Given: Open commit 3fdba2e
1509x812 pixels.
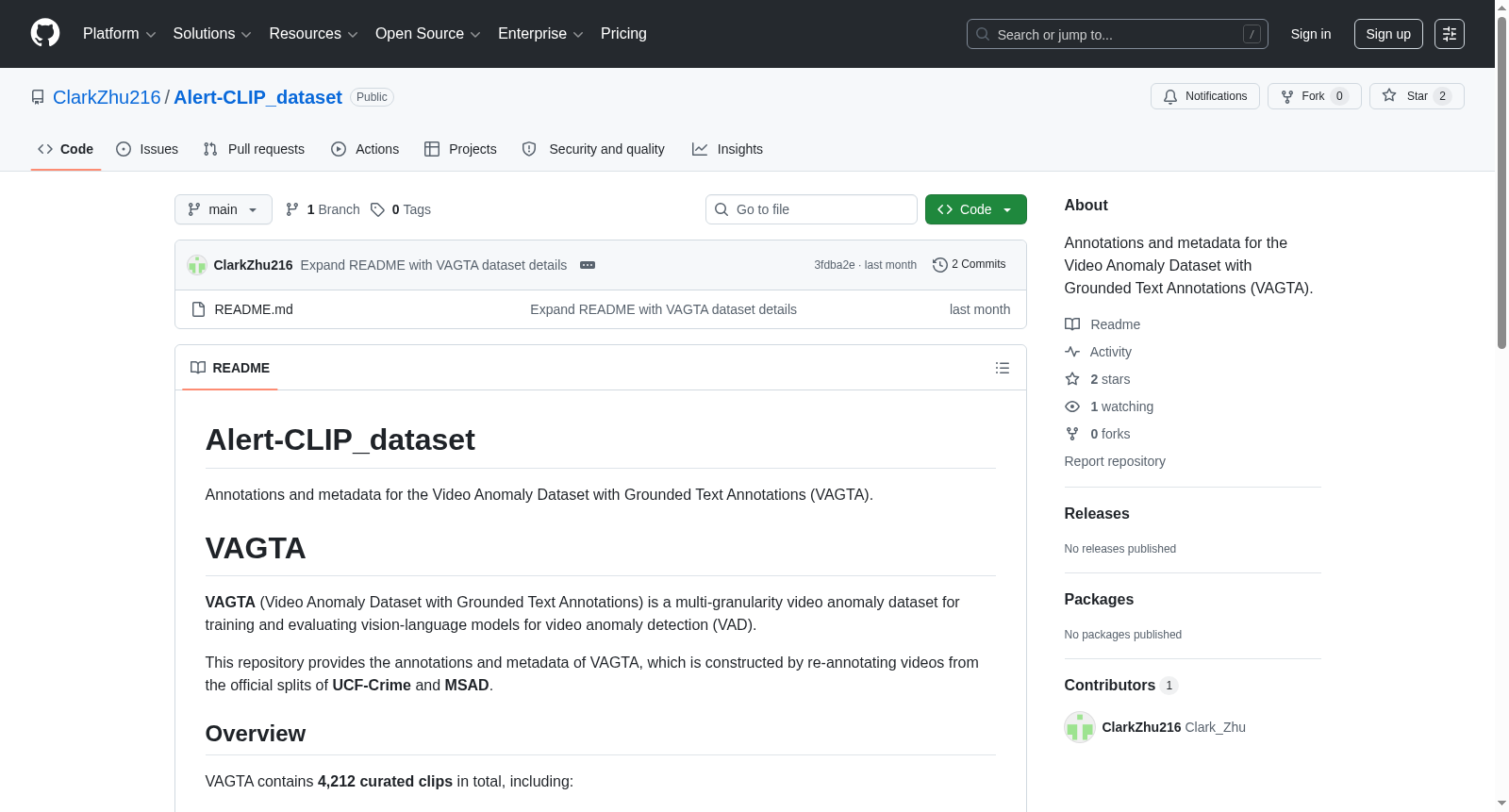Looking at the screenshot, I should coord(835,265).
